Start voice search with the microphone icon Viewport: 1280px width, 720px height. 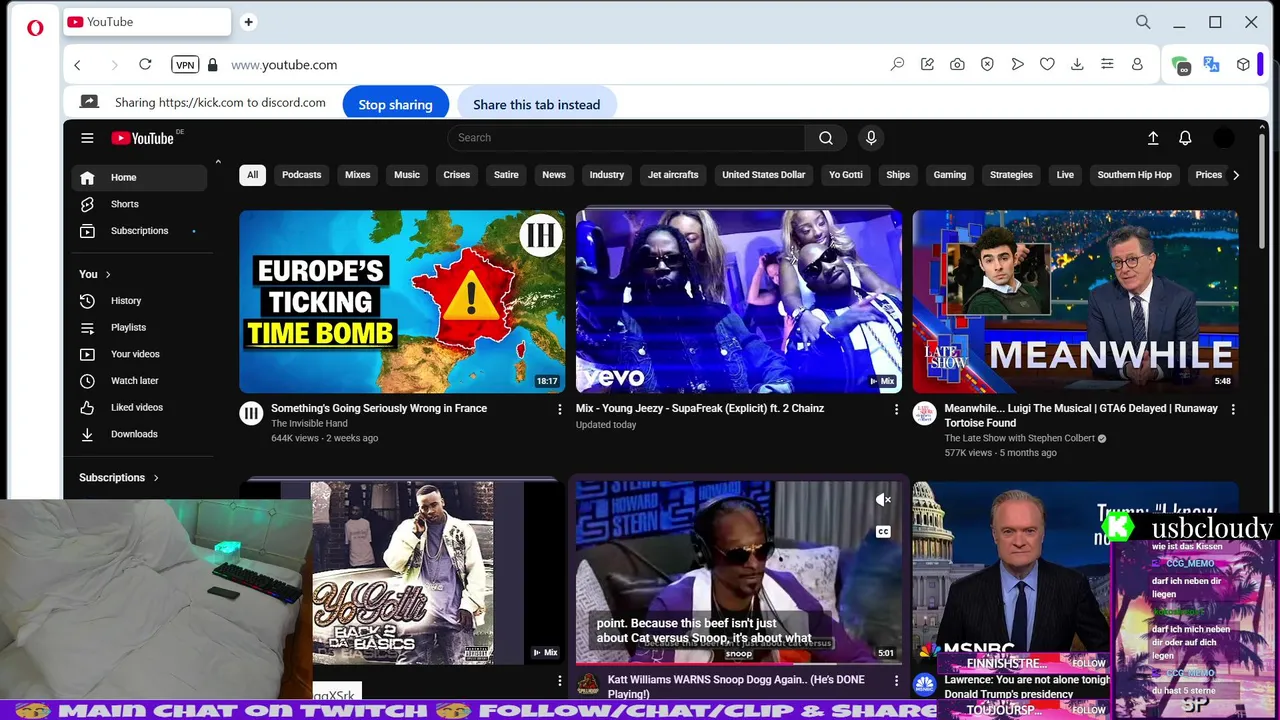[x=871, y=138]
